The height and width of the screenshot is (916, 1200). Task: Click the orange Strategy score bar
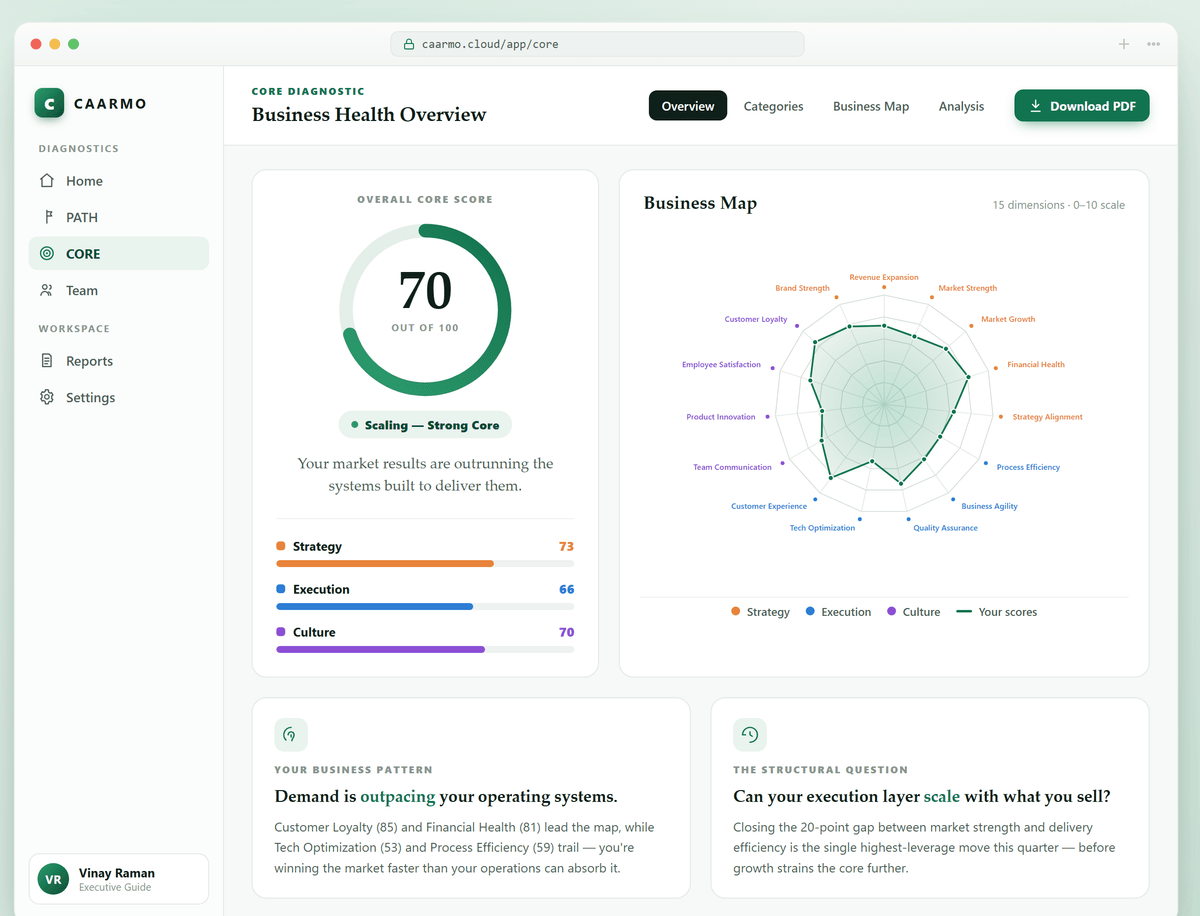point(425,564)
